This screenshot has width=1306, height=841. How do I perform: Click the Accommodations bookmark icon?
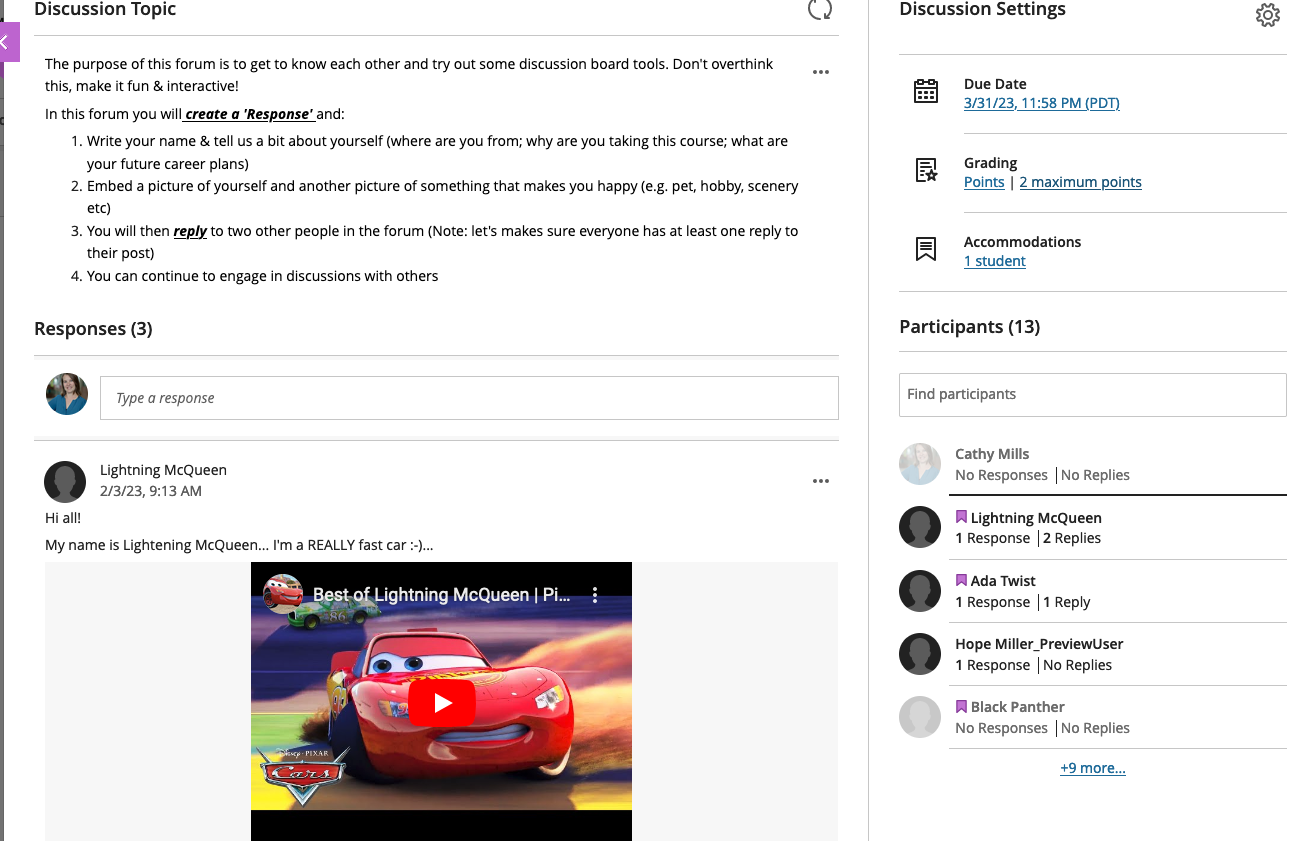click(x=926, y=250)
